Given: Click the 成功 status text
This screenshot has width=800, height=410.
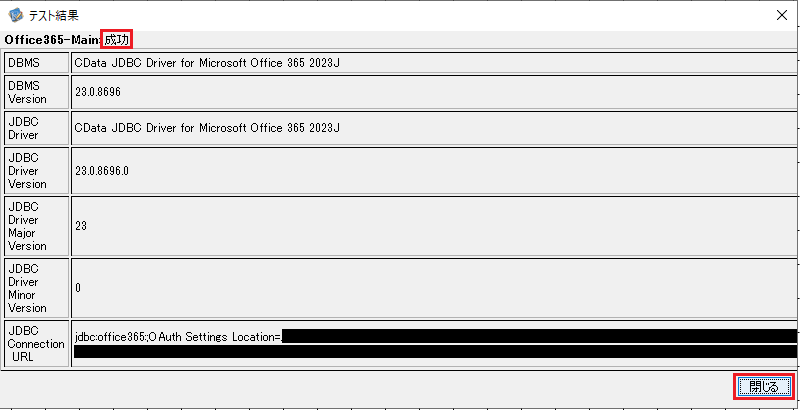Looking at the screenshot, I should [117, 39].
